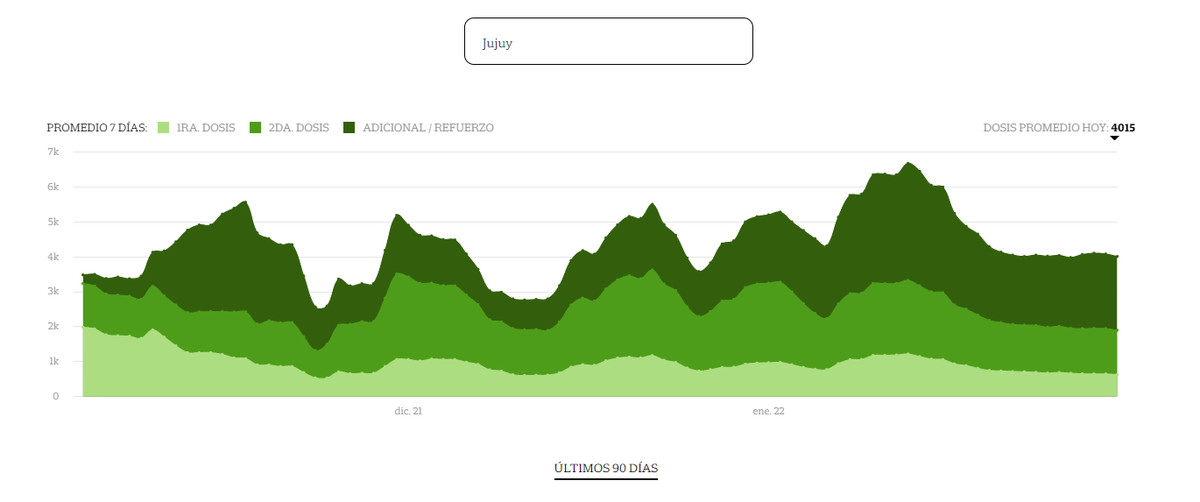The height and width of the screenshot is (502, 1200).
Task: Click the DOSIS PROMEDIO HOY label
Action: click(x=1045, y=128)
